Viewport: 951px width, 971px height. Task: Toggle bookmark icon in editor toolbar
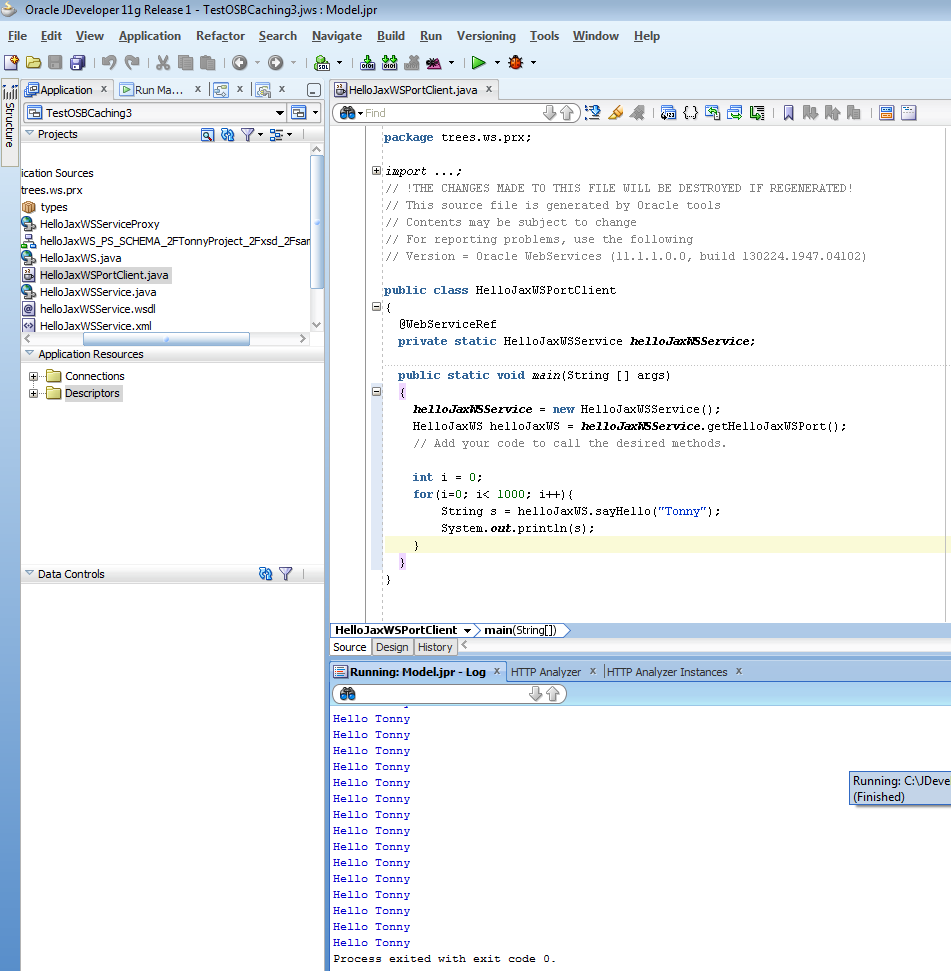tap(788, 113)
